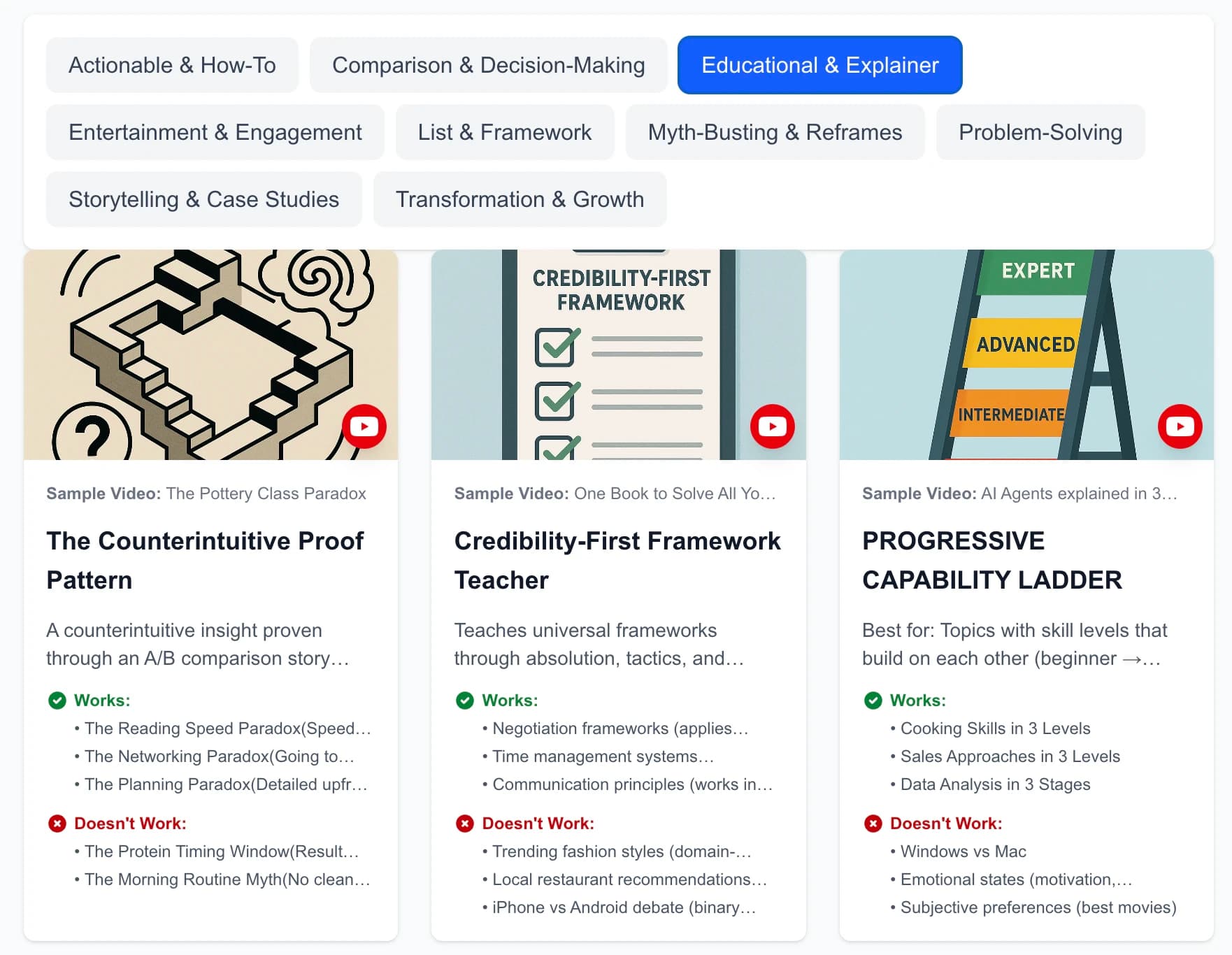Viewport: 1232px width, 955px height.
Task: Select the Educational & Explainer filter
Action: pyautogui.click(x=819, y=65)
